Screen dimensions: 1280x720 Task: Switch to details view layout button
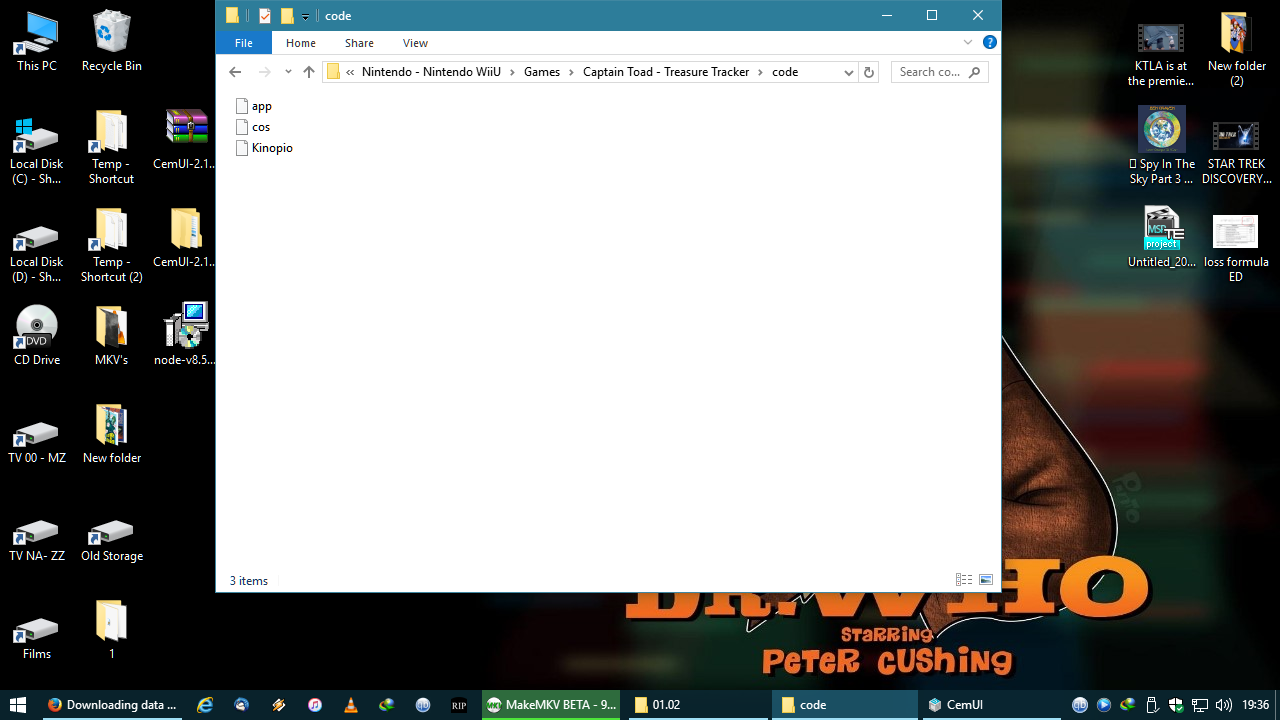tap(964, 580)
